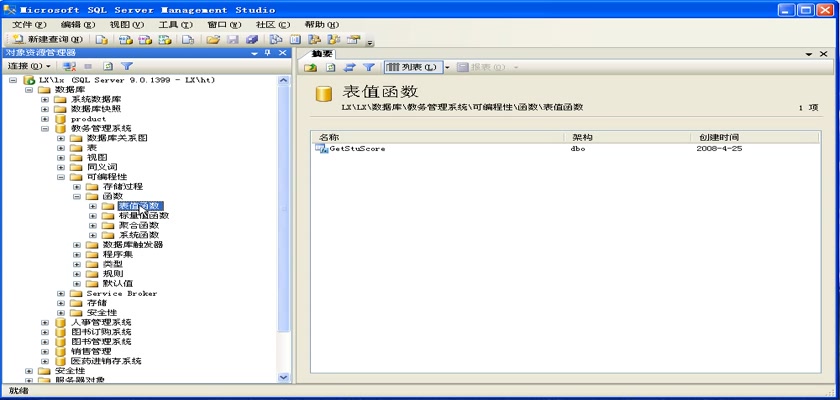Sort by the 架构 column header
840x400 pixels.
(627, 138)
